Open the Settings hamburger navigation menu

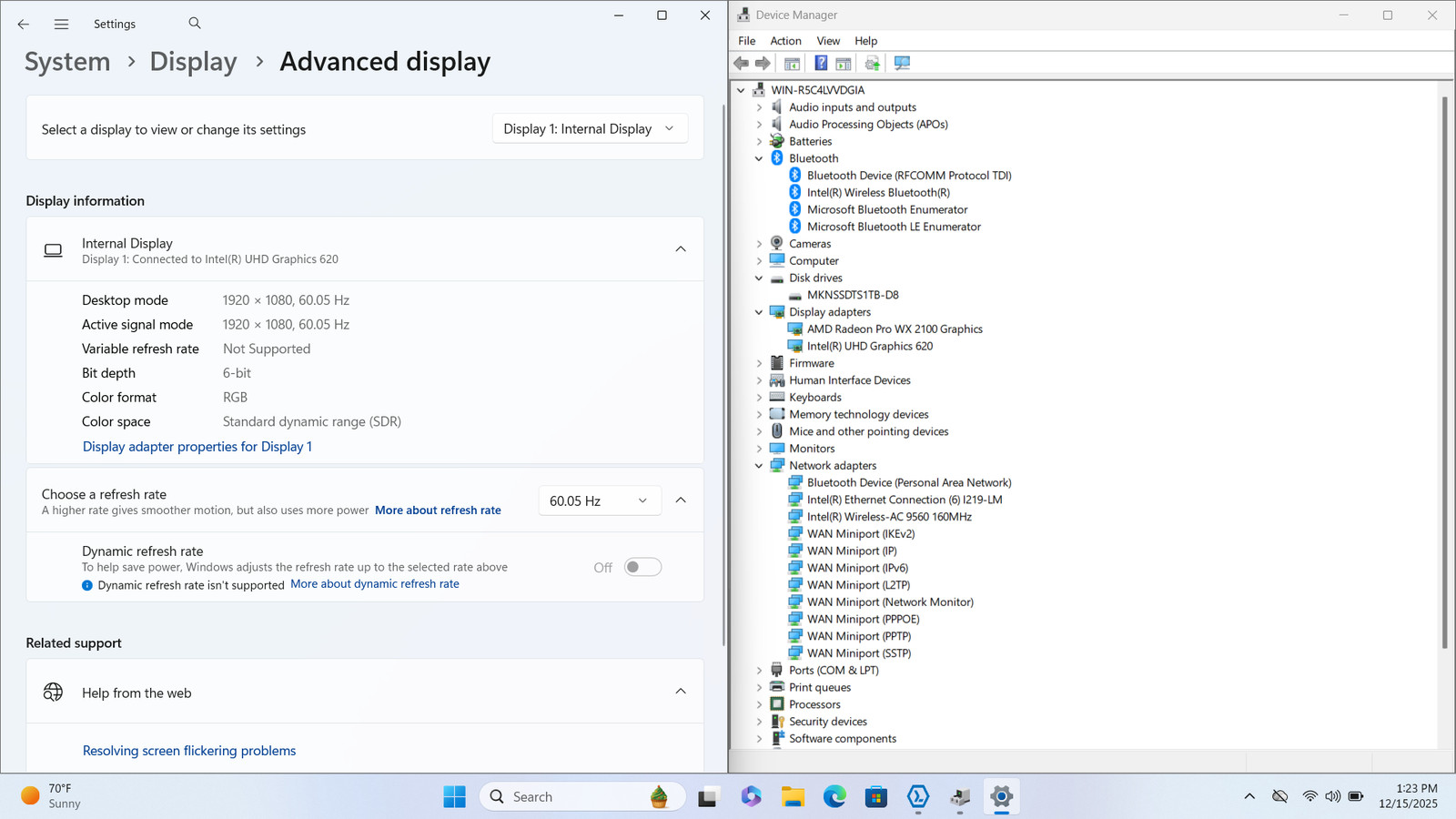61,25
